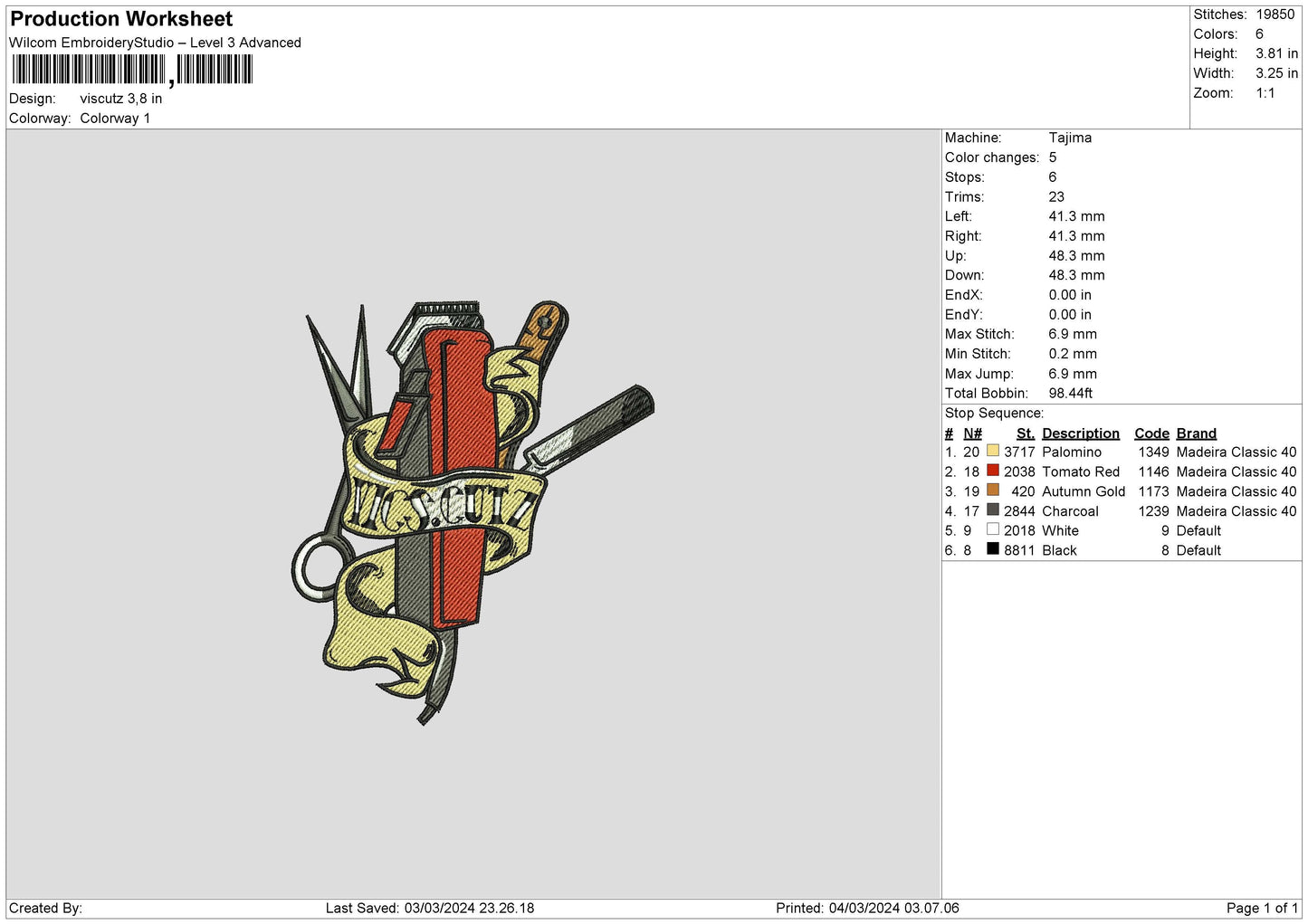Click the 'Production Worksheet' title

(x=121, y=19)
